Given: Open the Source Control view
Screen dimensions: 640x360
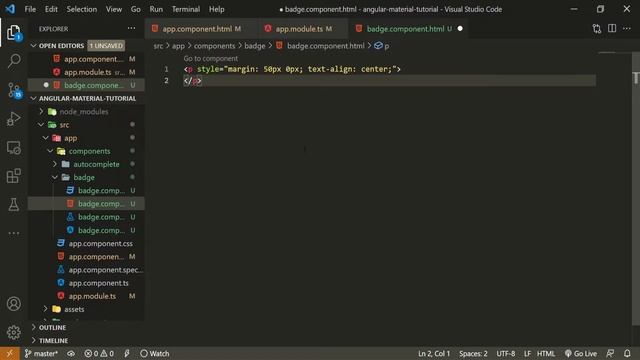Looking at the screenshot, I should pos(13,90).
